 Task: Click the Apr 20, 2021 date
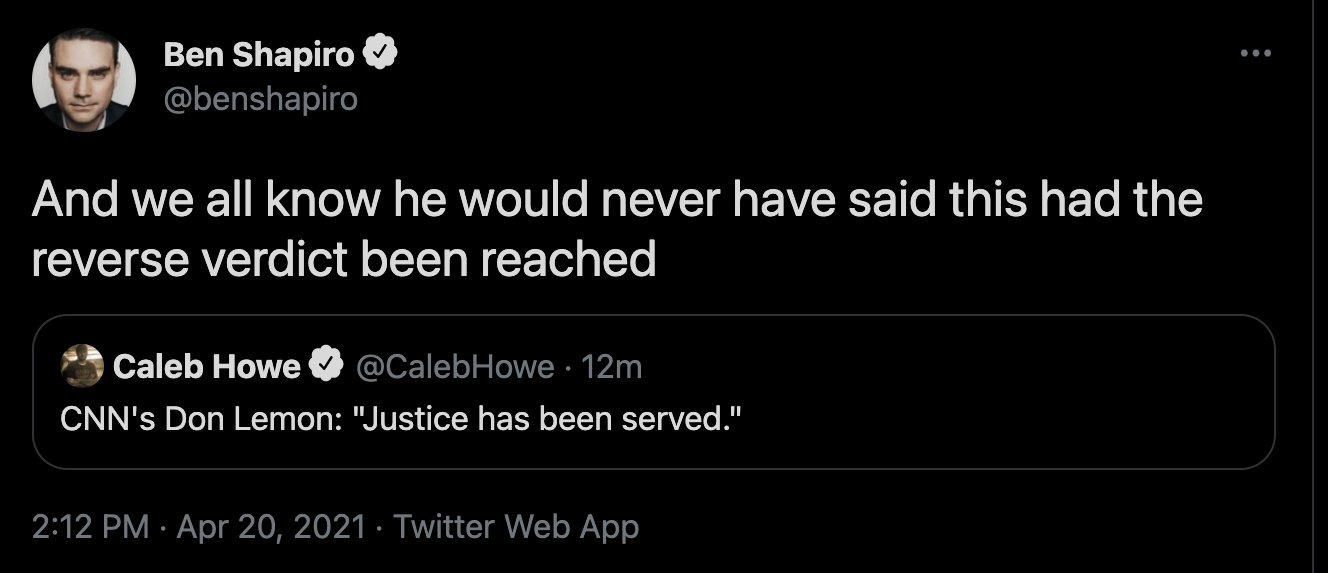(x=271, y=526)
